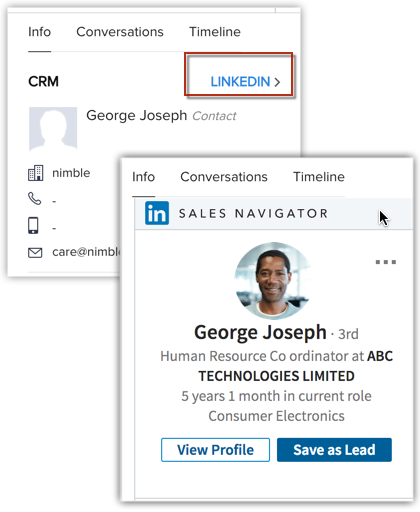Click the email envelope icon

[x=35, y=253]
